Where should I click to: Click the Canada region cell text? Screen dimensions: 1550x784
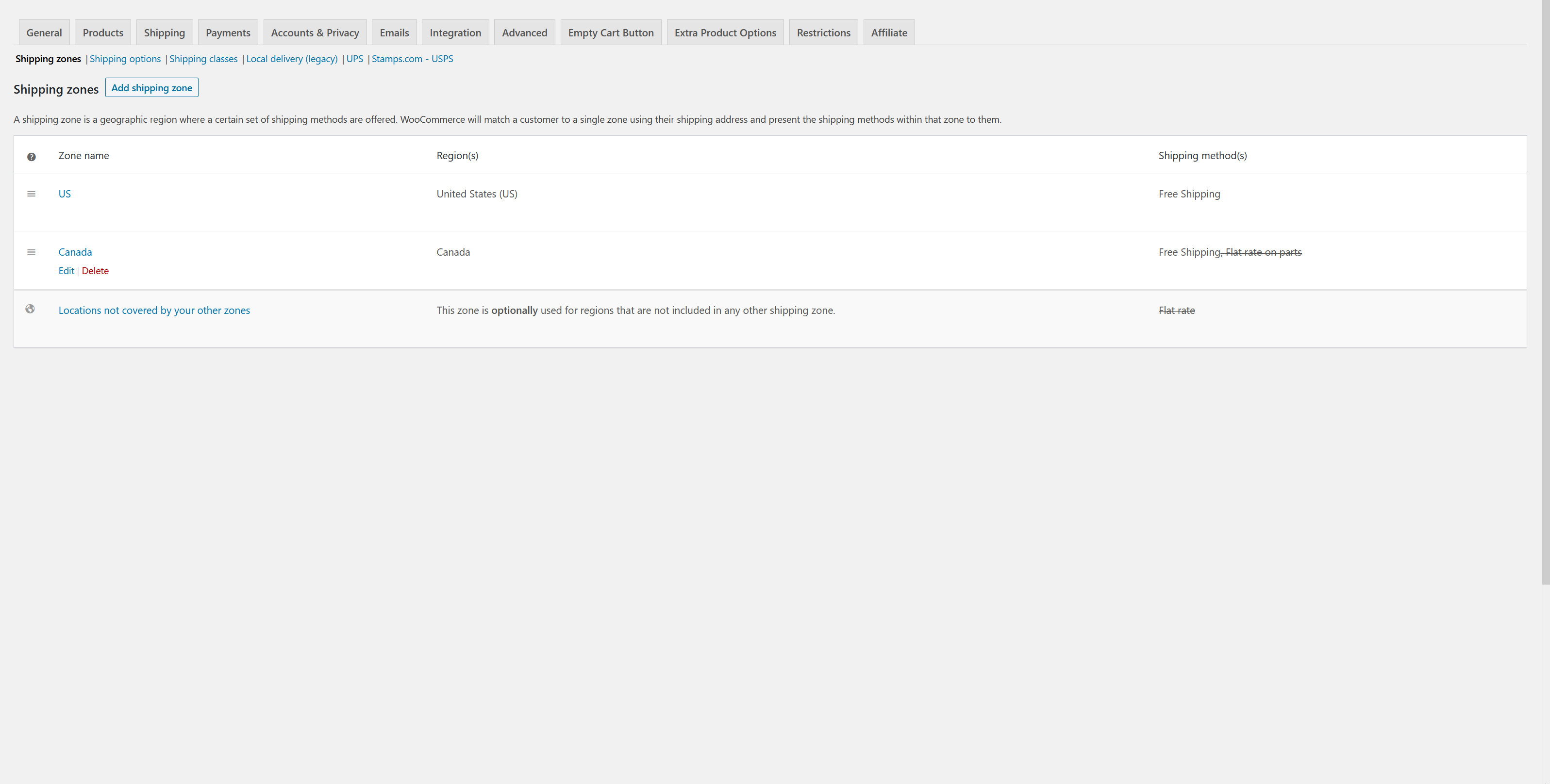(x=453, y=252)
